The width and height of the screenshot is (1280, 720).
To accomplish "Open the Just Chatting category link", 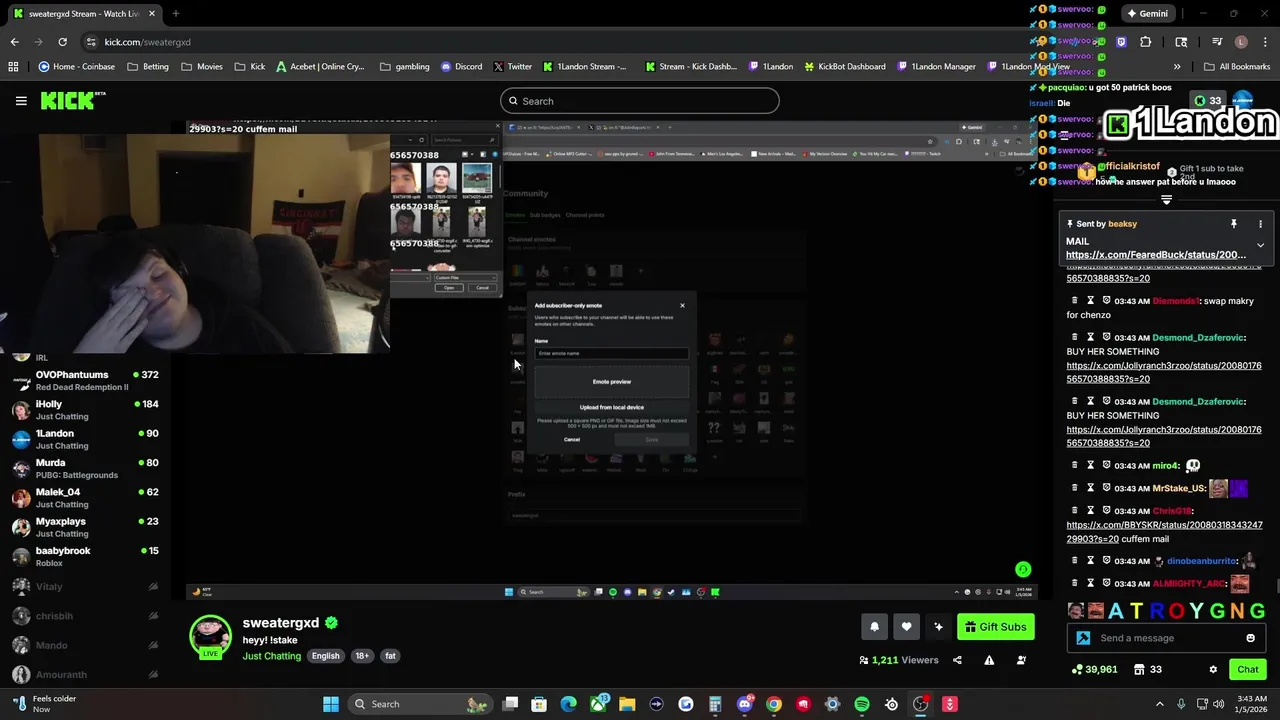I will point(271,656).
